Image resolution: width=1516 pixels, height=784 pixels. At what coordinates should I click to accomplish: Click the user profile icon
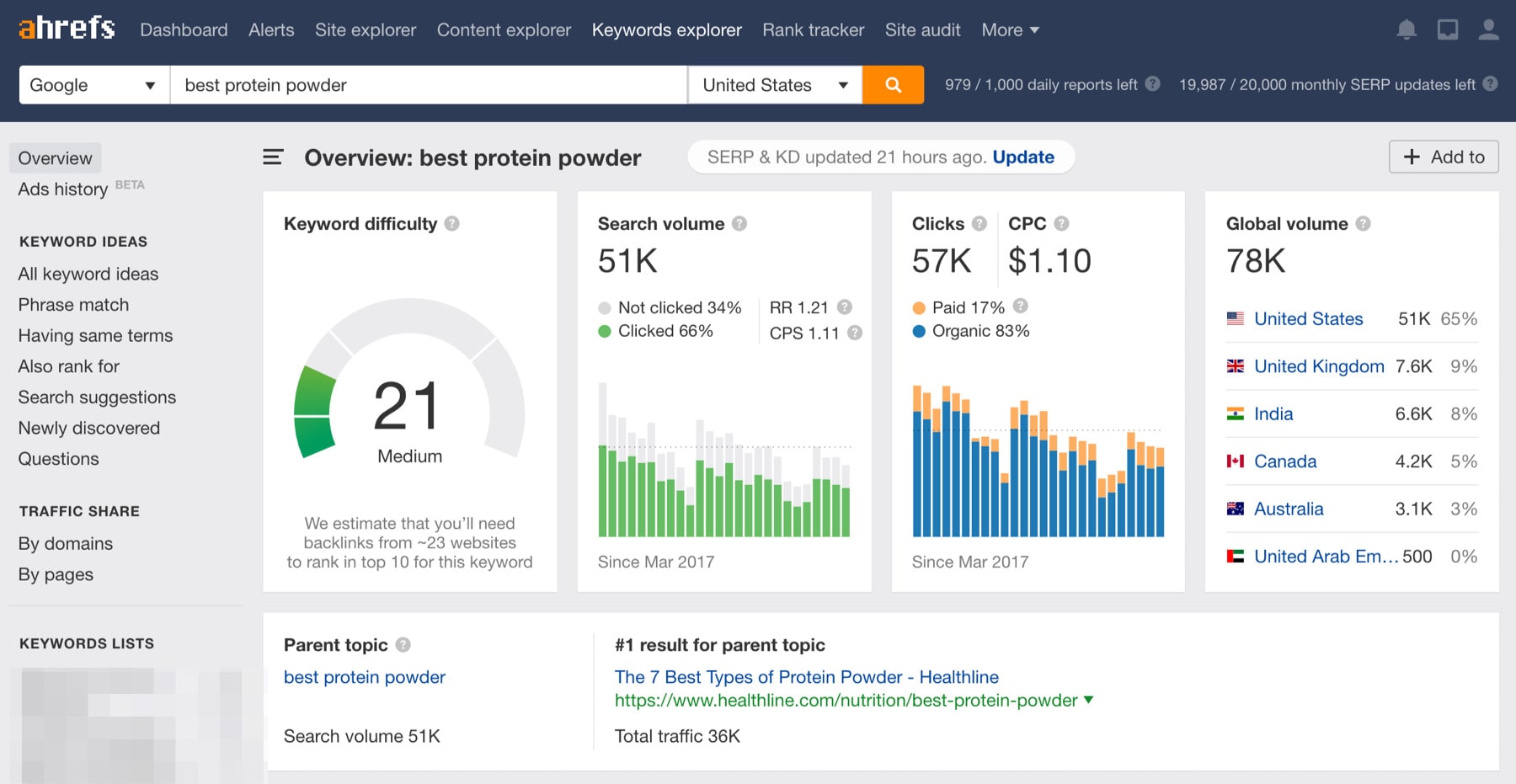tap(1488, 29)
